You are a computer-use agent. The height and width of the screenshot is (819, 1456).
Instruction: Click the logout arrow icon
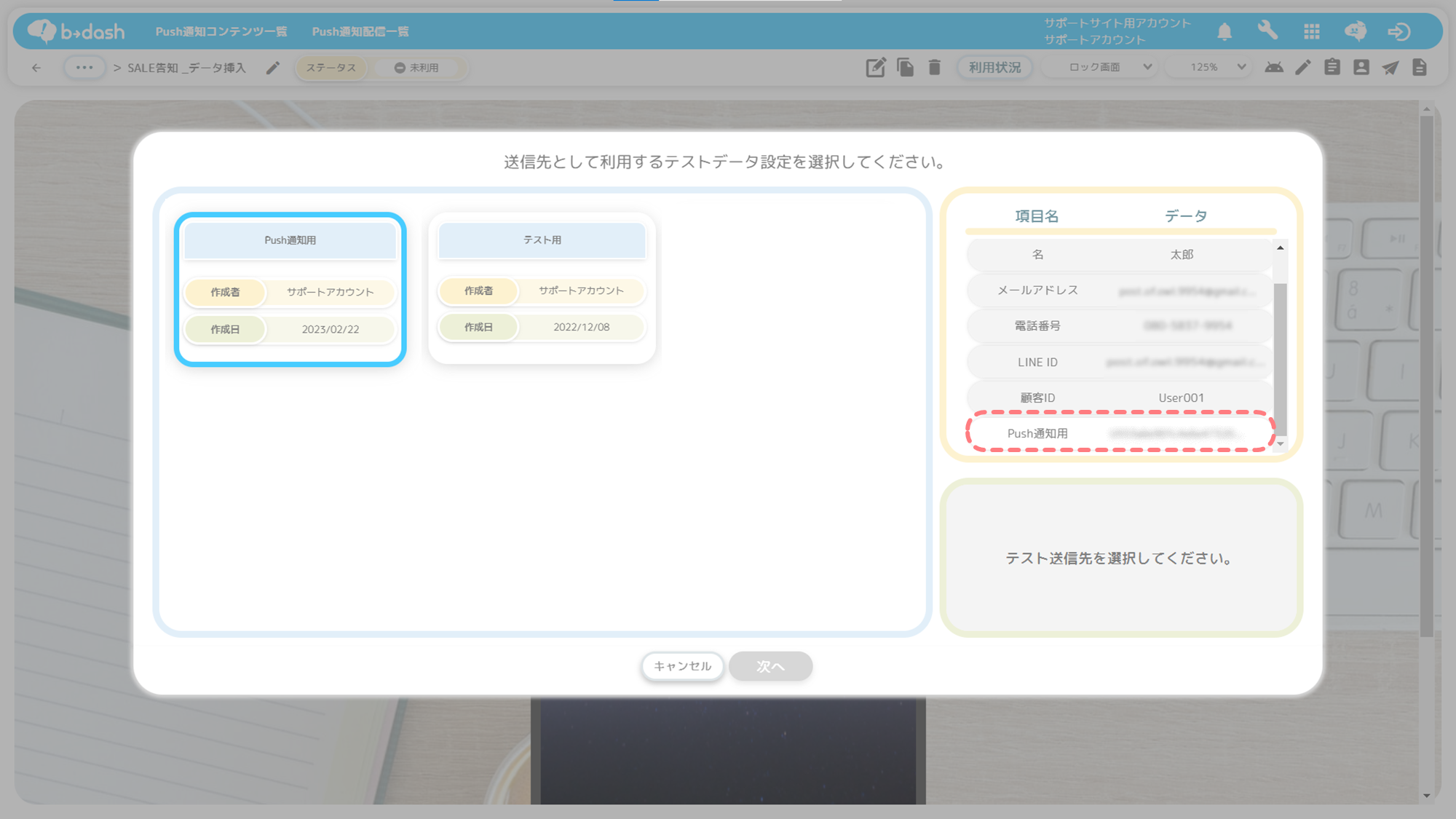click(1398, 31)
